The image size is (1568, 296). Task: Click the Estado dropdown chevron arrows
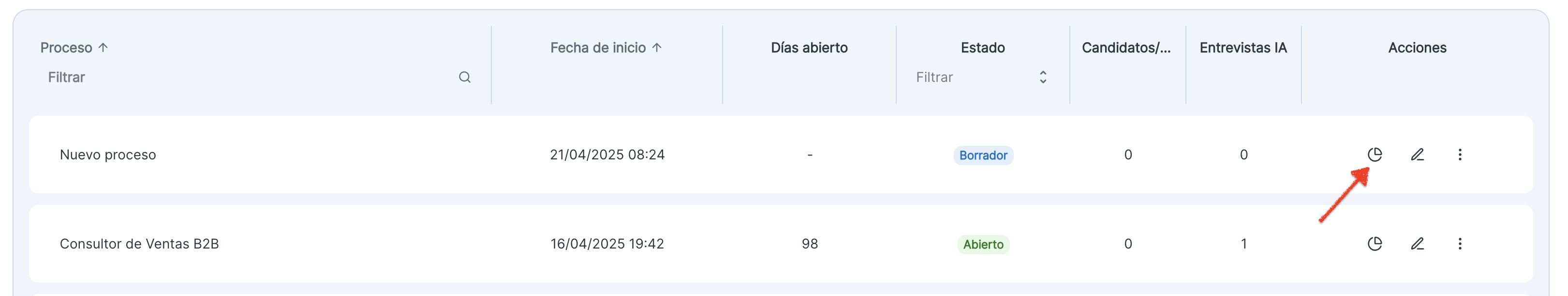pos(1043,77)
